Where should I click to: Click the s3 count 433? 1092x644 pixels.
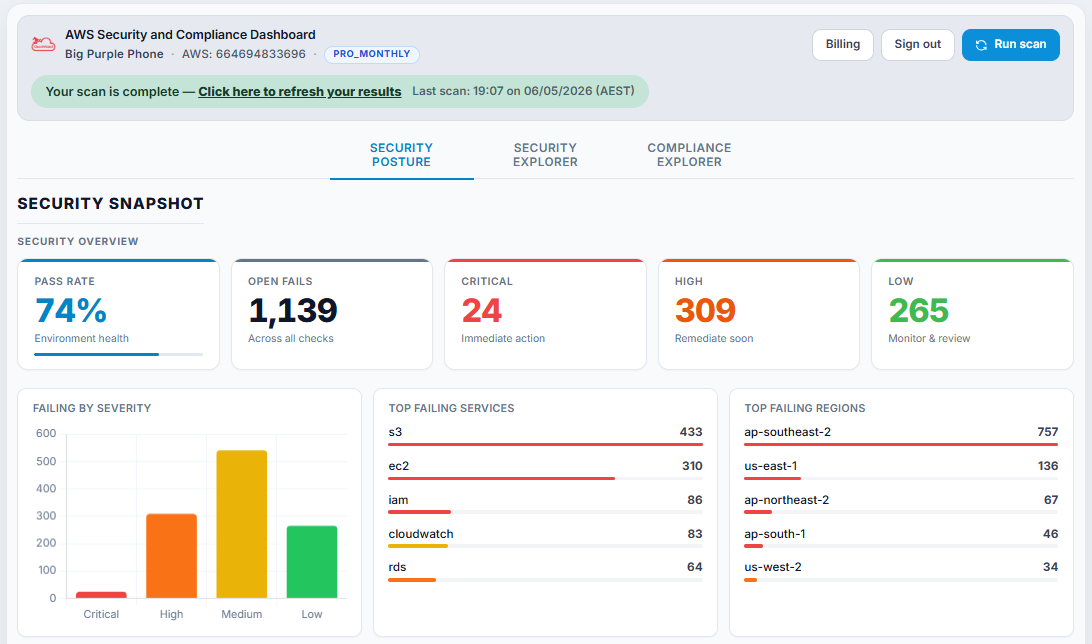[691, 432]
